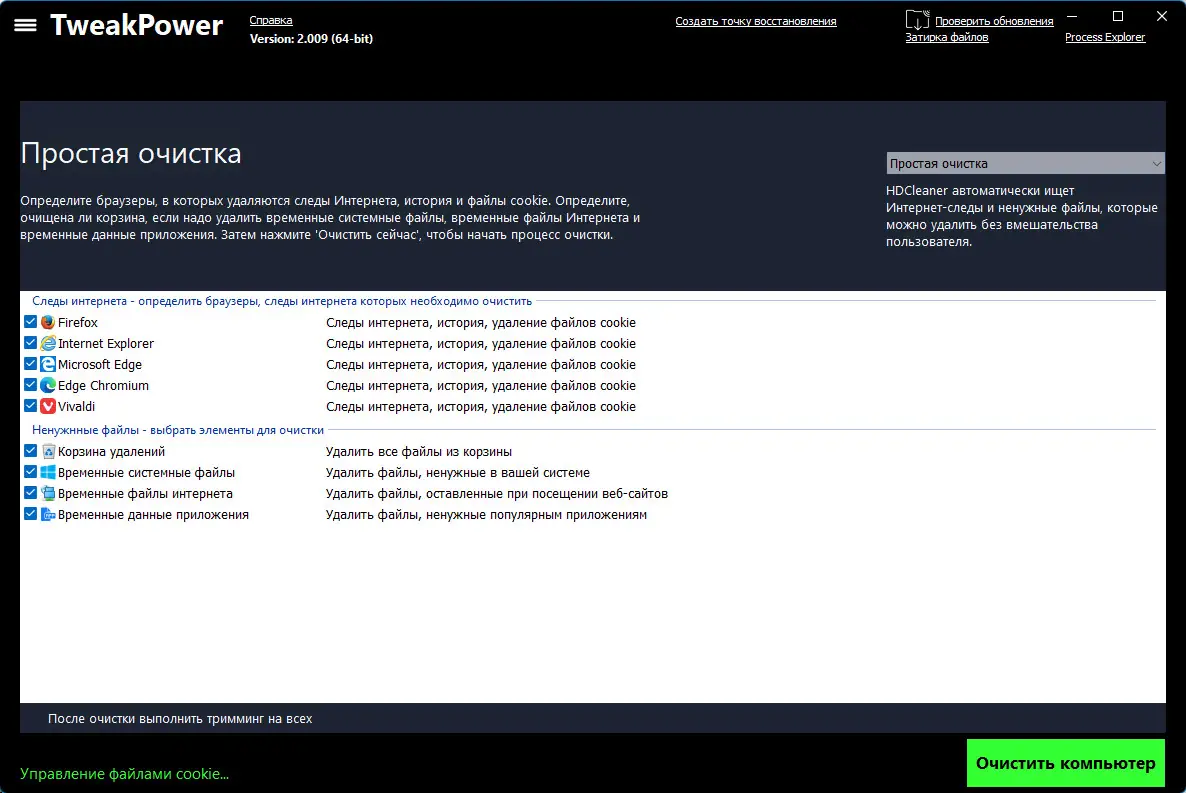Toggle Временные системные файлы checkbox
This screenshot has width=1186, height=793.
click(x=30, y=471)
